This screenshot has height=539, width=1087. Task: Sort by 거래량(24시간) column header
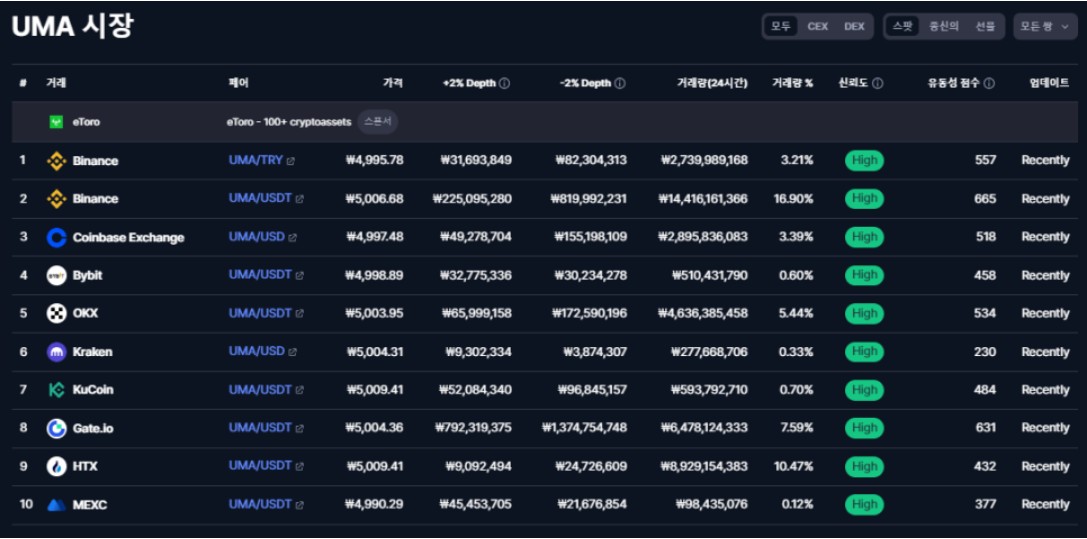pyautogui.click(x=712, y=83)
